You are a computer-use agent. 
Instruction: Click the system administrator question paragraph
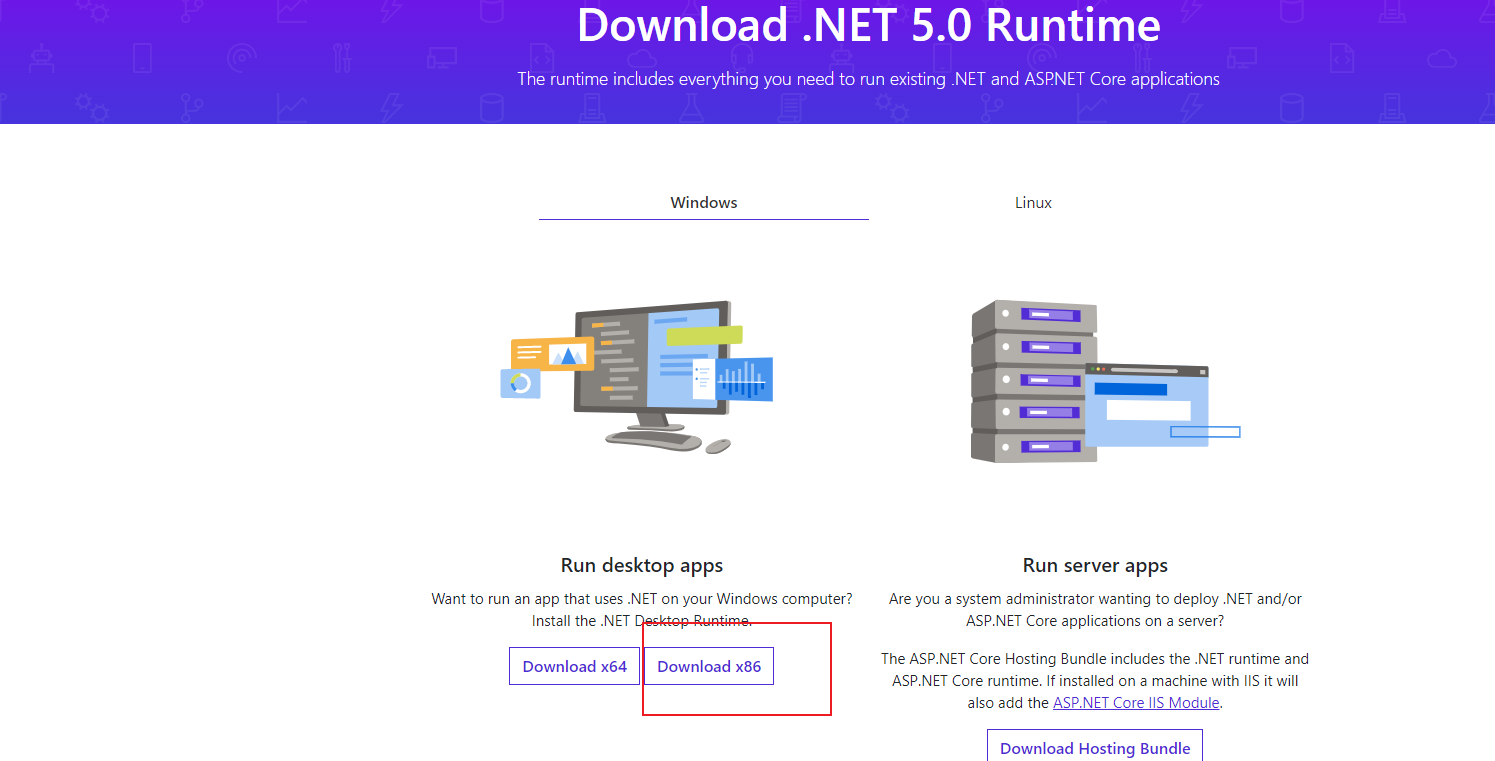[x=1095, y=610]
